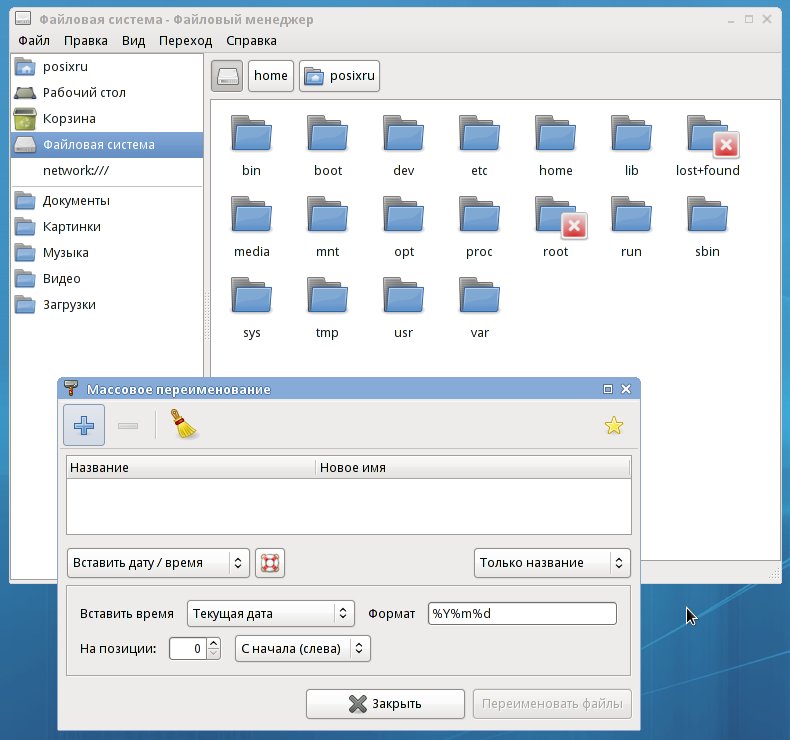Viewport: 790px width, 740px height.
Task: Open the opt folder
Action: click(x=404, y=226)
